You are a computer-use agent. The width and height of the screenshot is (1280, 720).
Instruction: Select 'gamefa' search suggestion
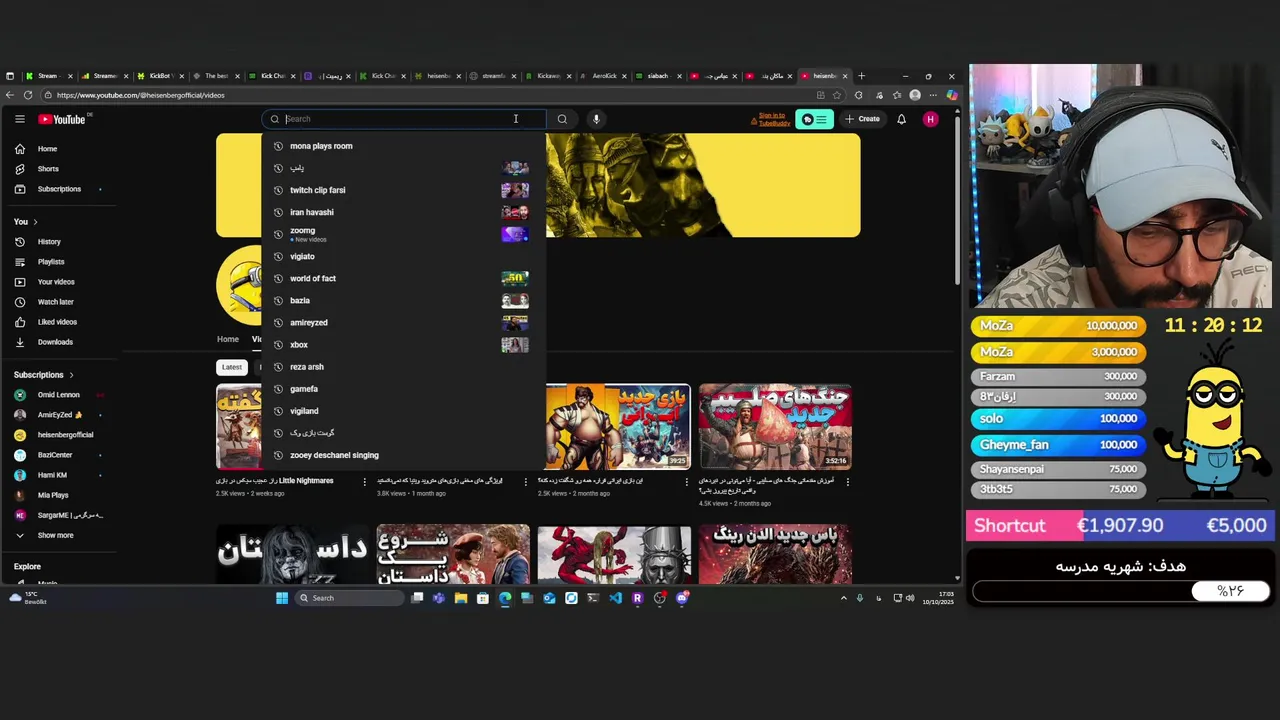pyautogui.click(x=403, y=389)
